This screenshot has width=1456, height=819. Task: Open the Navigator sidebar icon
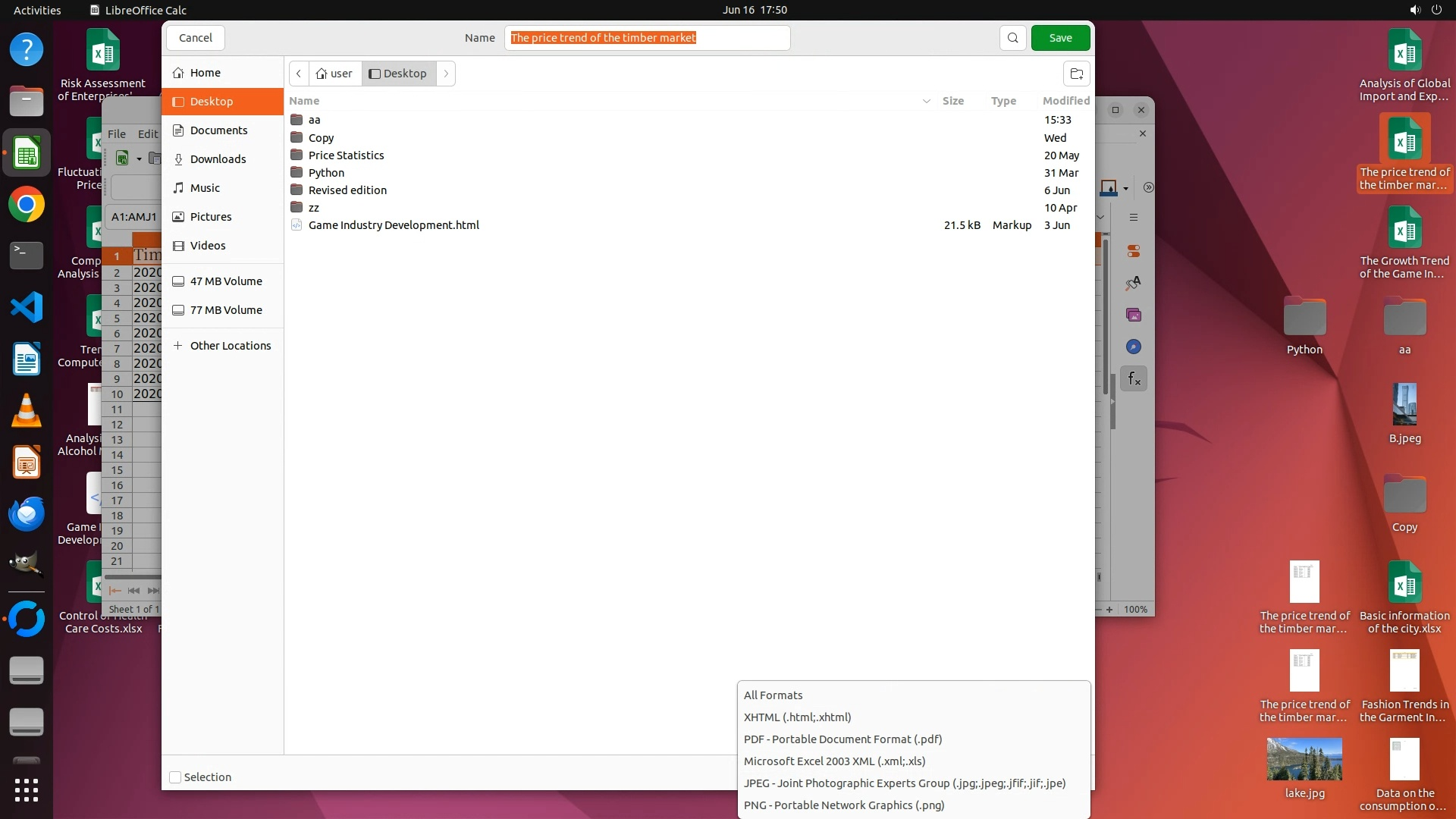pos(1134,347)
